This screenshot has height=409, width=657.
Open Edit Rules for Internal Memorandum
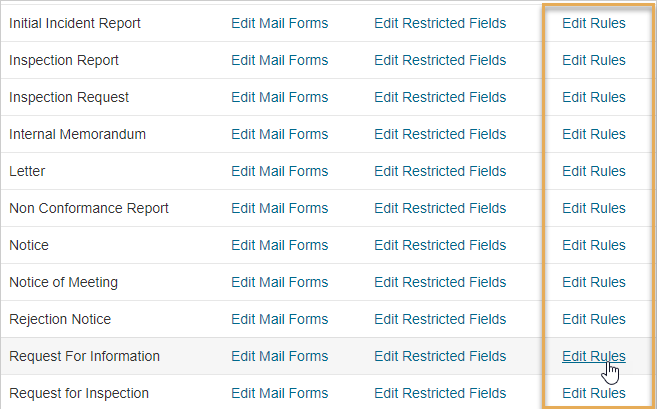(594, 134)
